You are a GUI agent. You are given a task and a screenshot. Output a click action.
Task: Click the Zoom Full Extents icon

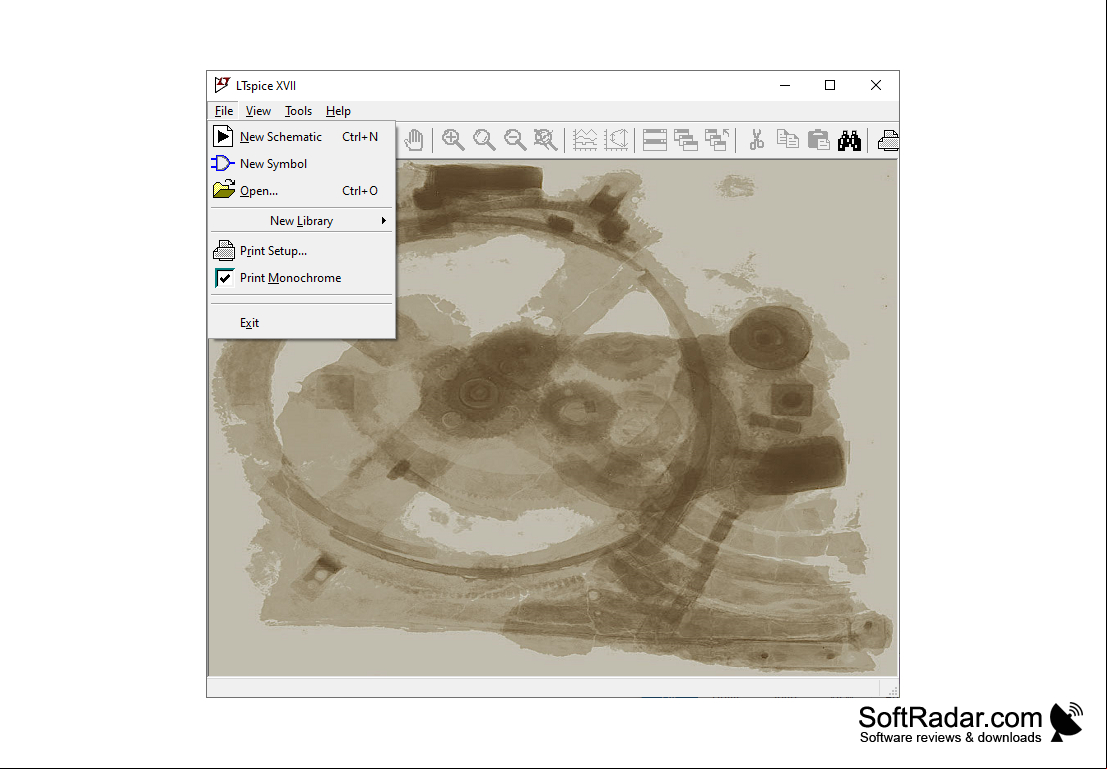(546, 140)
